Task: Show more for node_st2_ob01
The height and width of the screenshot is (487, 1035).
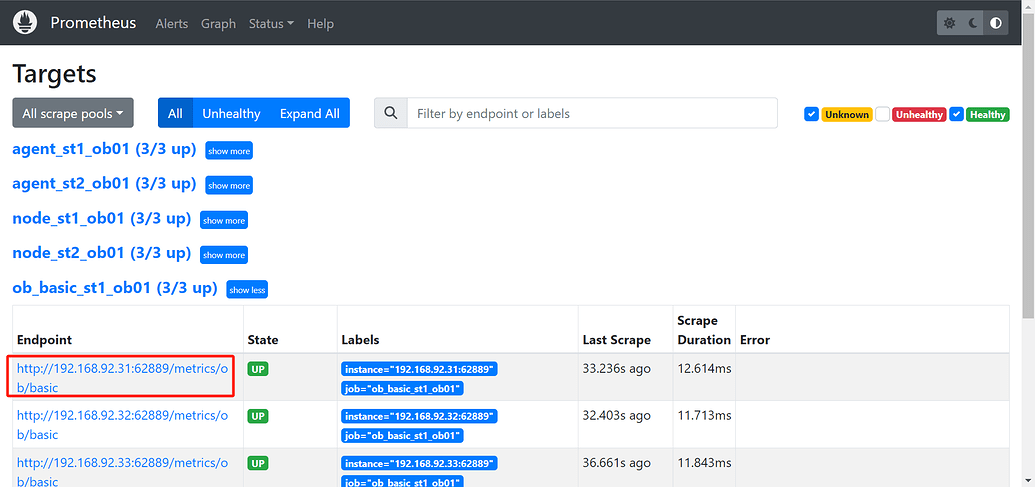Action: (x=224, y=255)
